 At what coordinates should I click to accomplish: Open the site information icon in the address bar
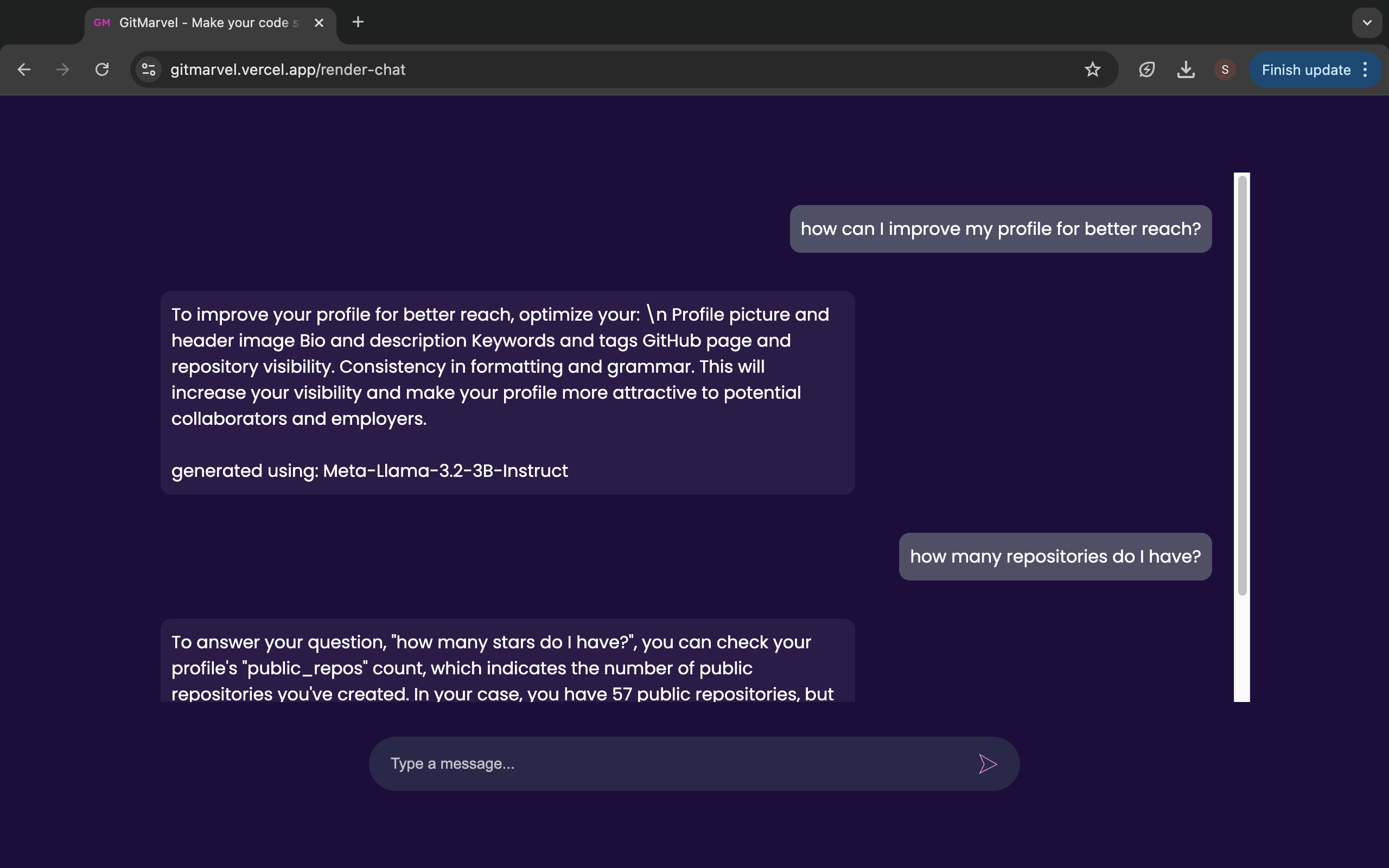(149, 69)
